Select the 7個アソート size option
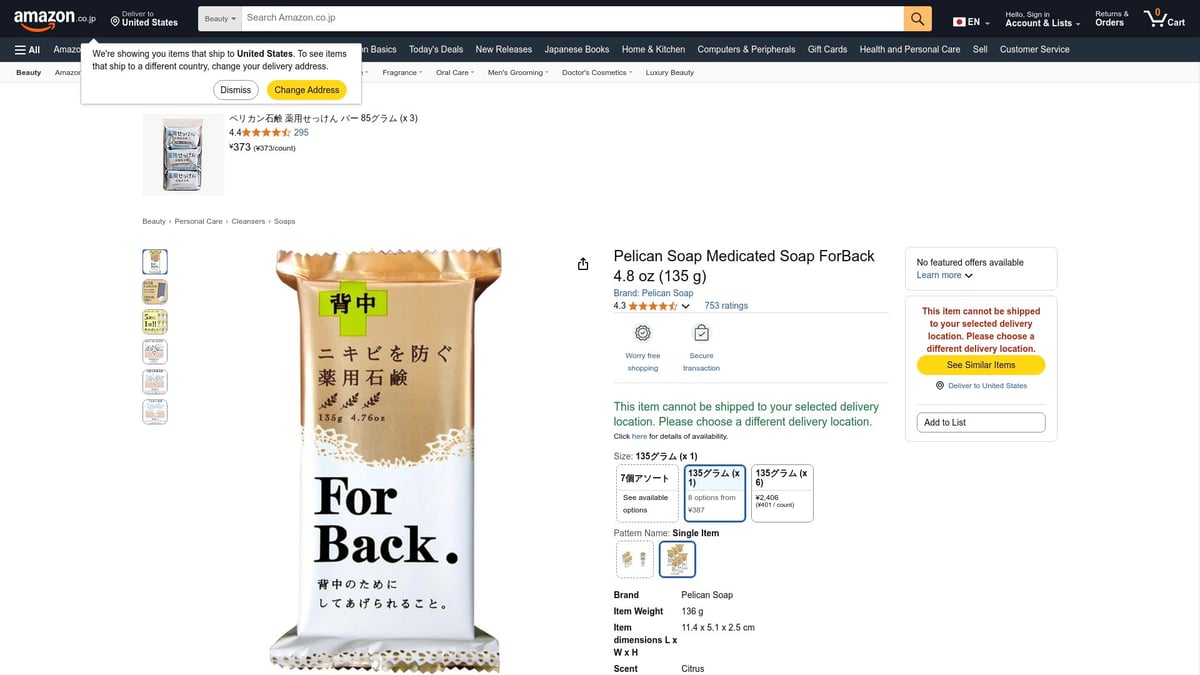Image resolution: width=1200 pixels, height=675 pixels. (x=647, y=493)
